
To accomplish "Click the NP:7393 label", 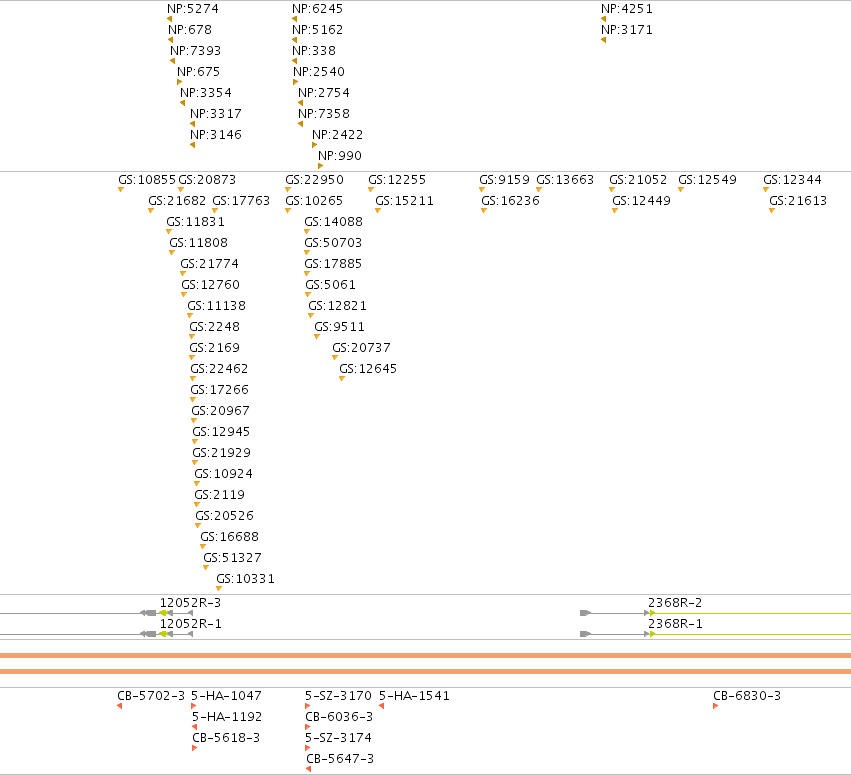I will click(195, 51).
